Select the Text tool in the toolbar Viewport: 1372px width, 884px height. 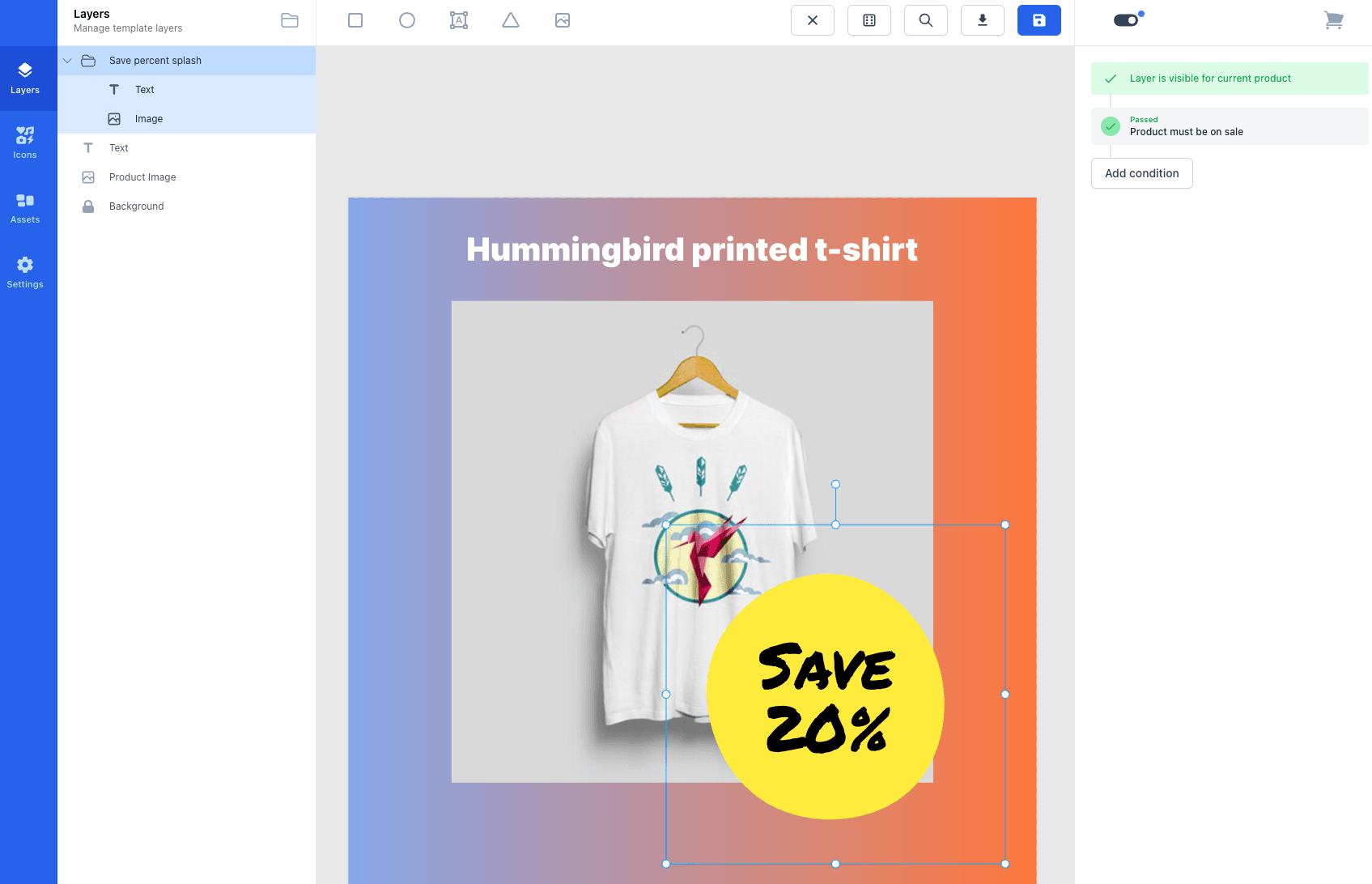(458, 20)
